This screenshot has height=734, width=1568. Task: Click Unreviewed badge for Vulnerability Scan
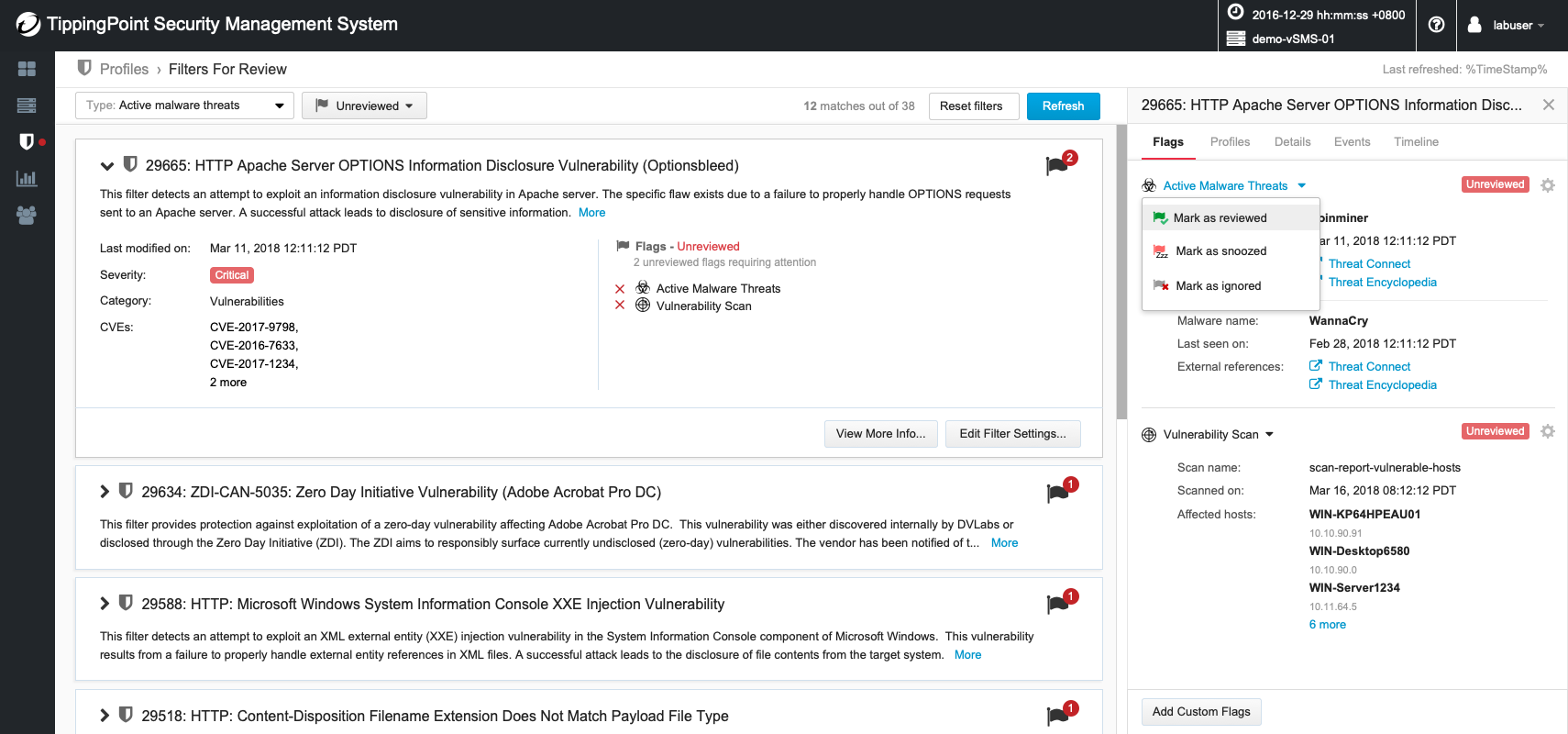(1496, 431)
